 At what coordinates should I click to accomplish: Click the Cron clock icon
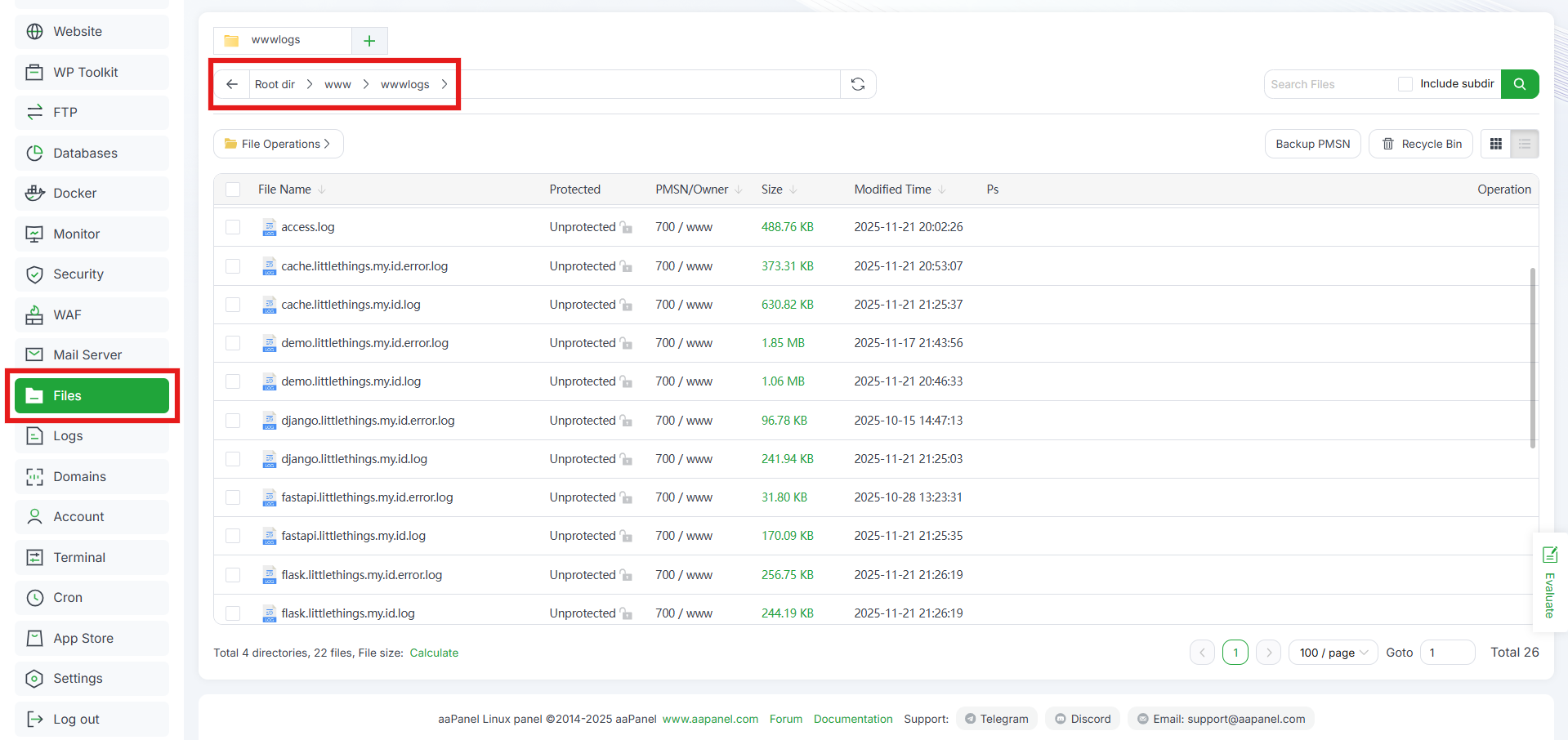pos(34,598)
